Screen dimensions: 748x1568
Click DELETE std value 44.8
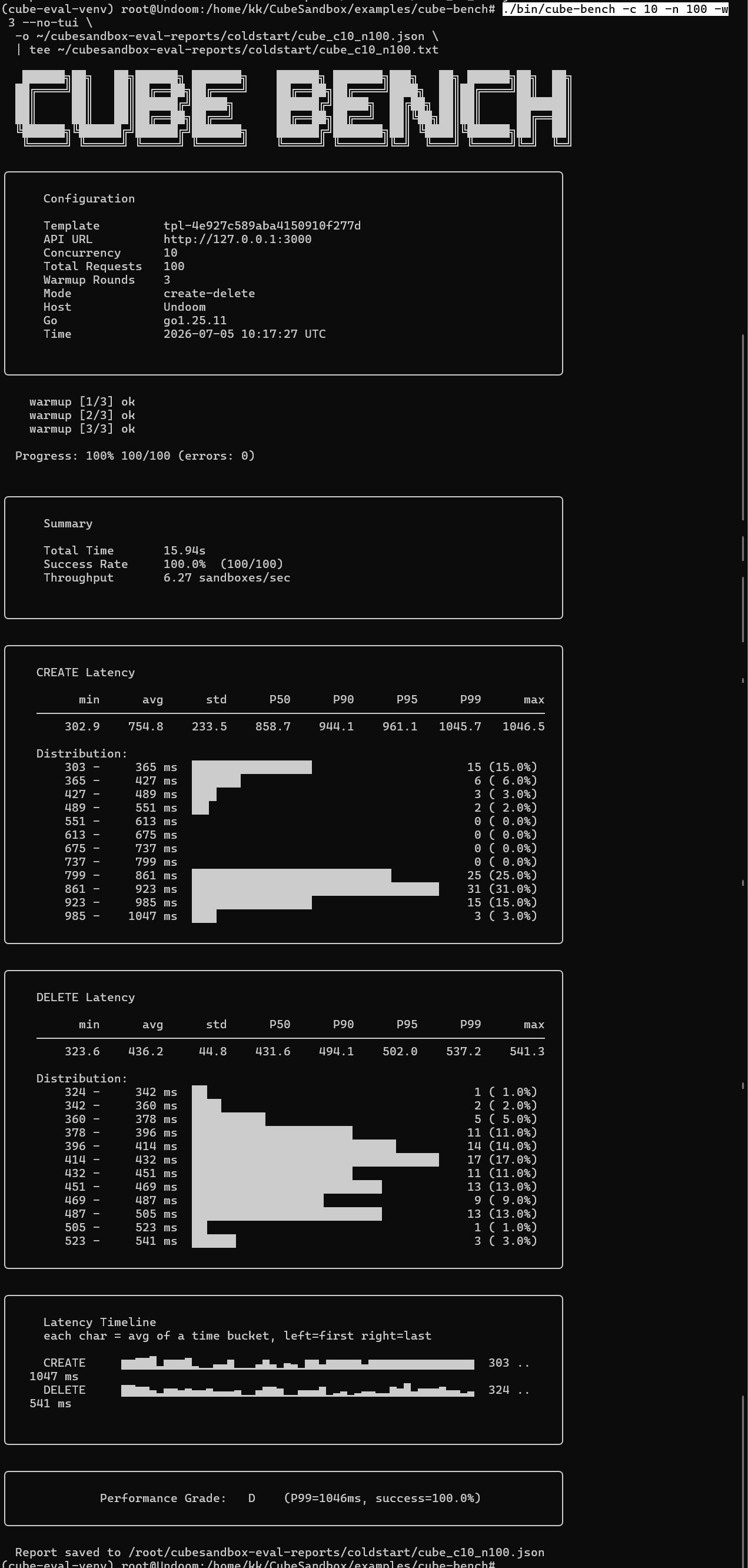[213, 1051]
